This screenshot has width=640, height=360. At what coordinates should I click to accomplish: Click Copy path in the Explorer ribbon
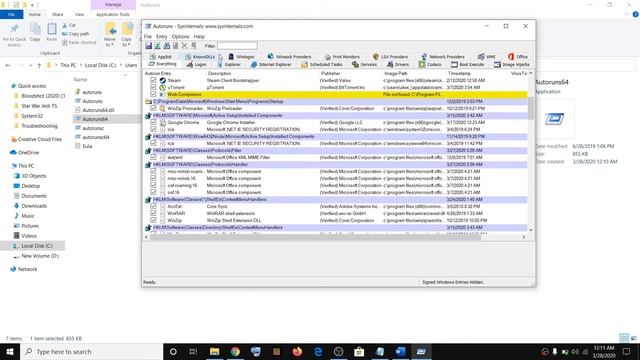point(76,34)
